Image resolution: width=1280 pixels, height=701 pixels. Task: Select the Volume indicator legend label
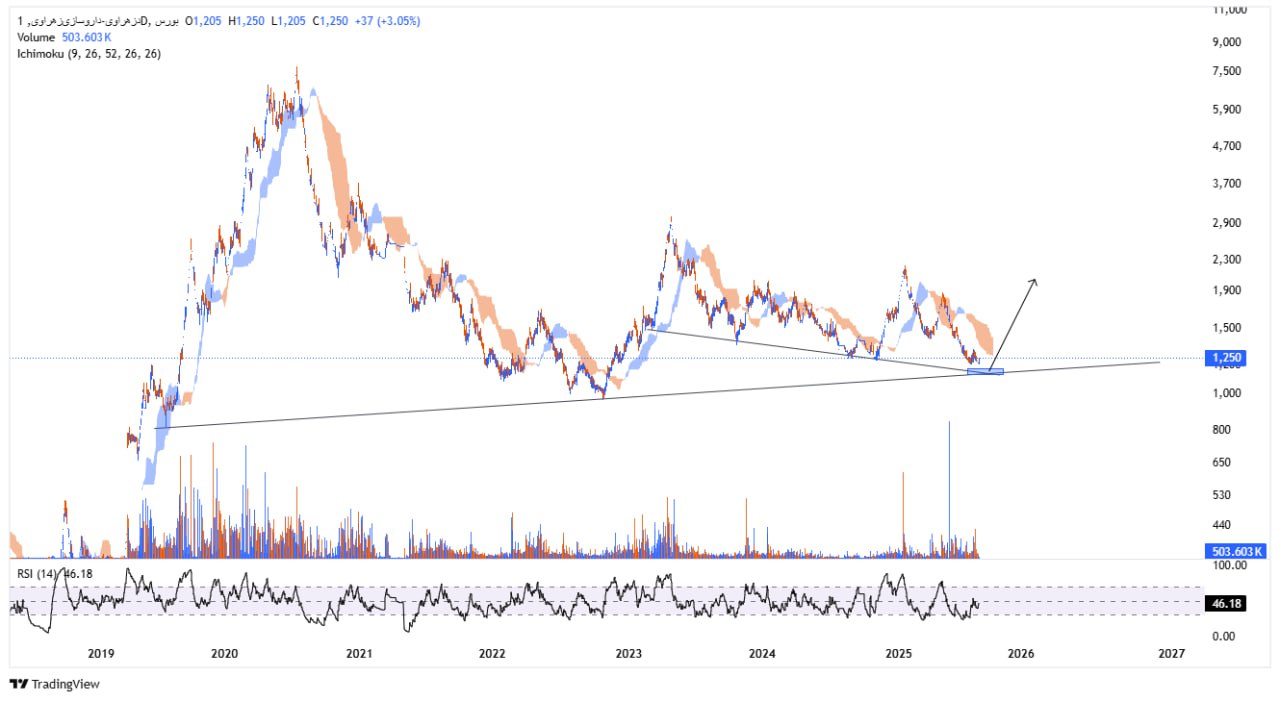[37, 37]
